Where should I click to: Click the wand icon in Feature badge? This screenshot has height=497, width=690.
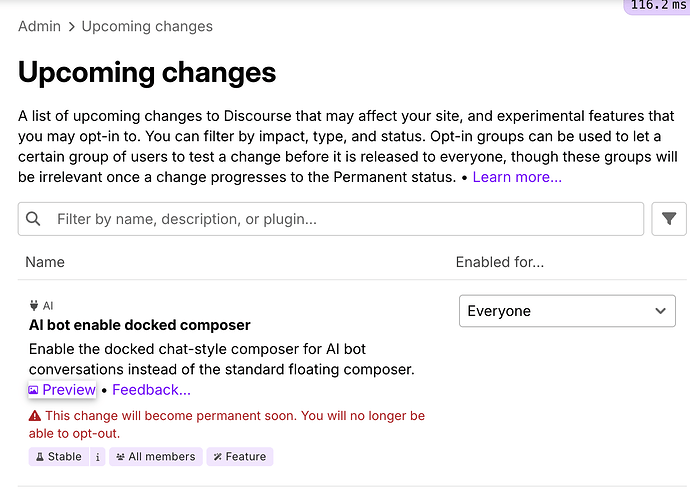point(217,457)
